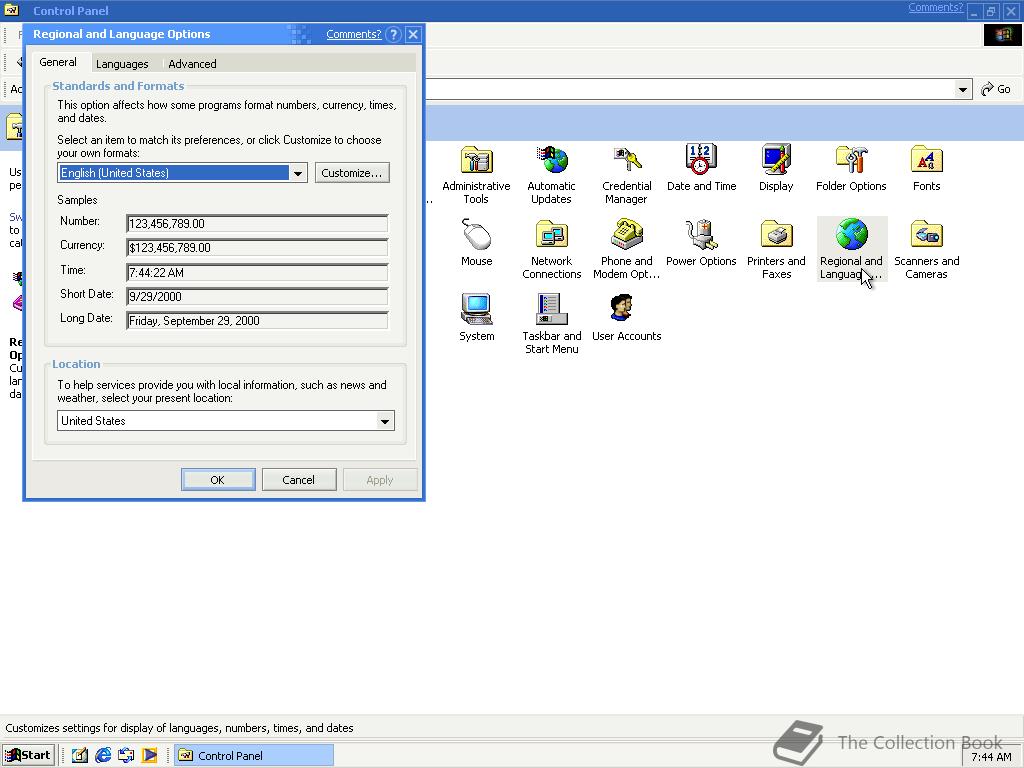Viewport: 1024px width, 768px height.
Task: Click the system tray clock
Action: (991, 758)
